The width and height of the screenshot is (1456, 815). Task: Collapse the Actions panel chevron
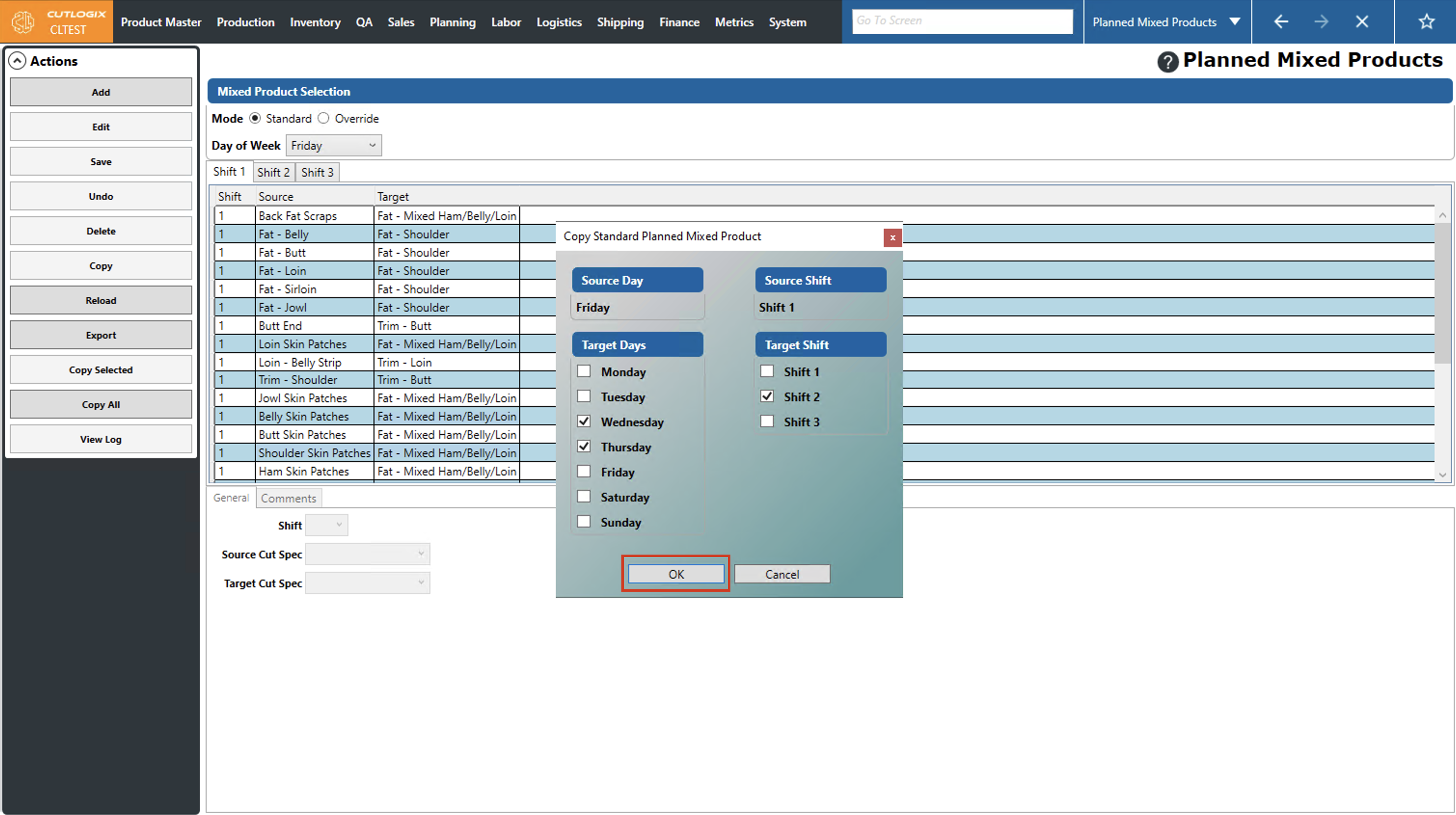[x=17, y=61]
